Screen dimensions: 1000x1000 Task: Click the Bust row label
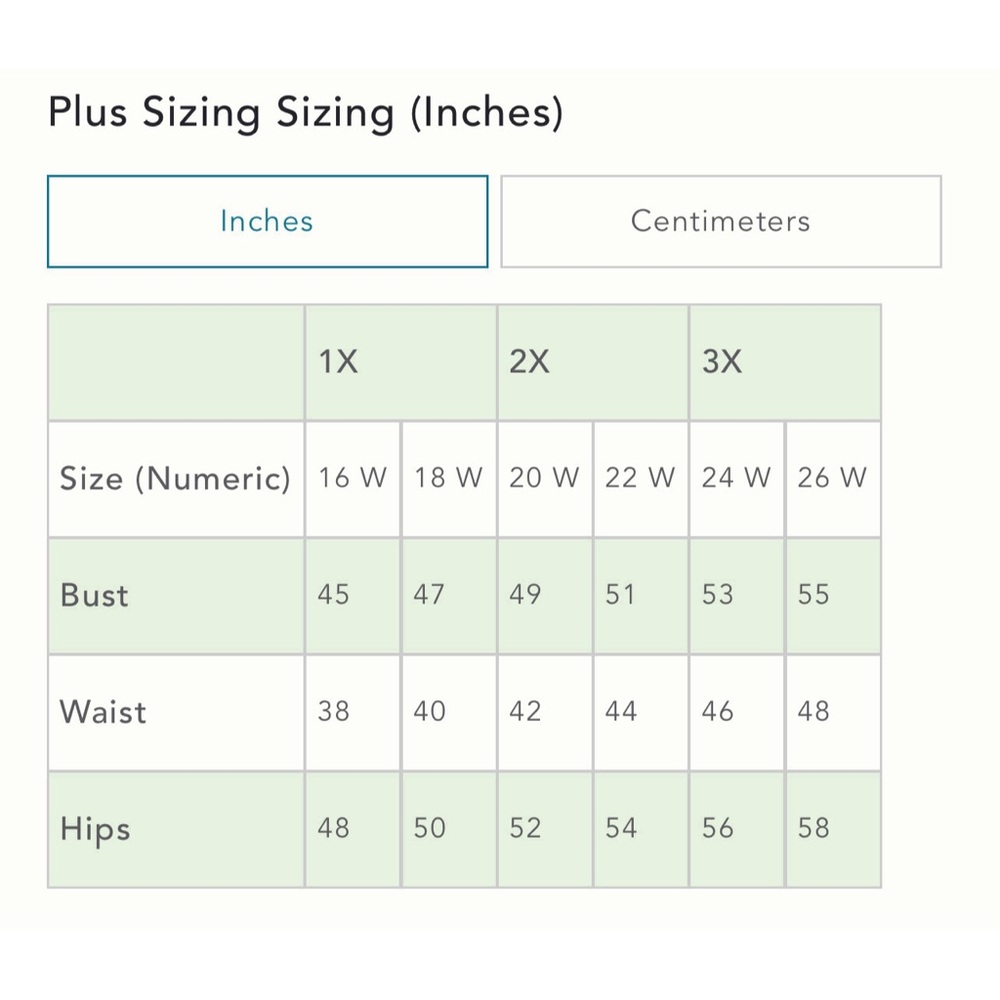95,595
